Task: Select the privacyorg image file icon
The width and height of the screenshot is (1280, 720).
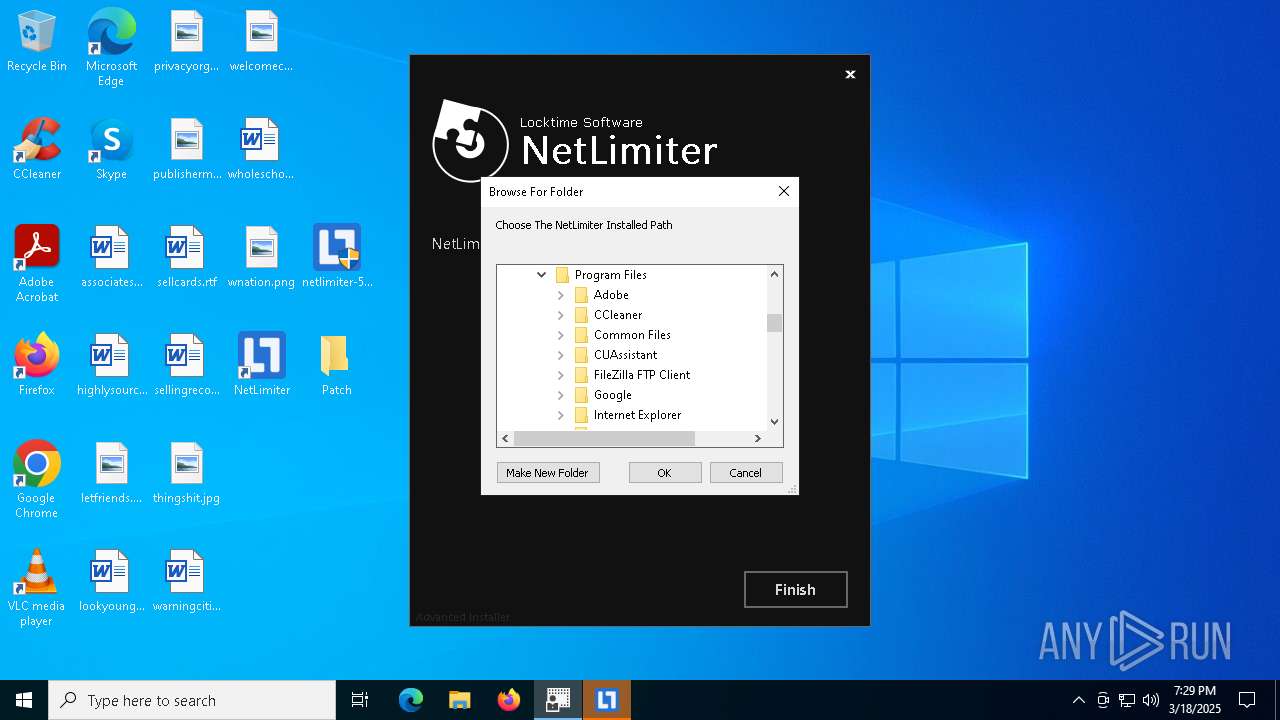Action: click(x=186, y=42)
